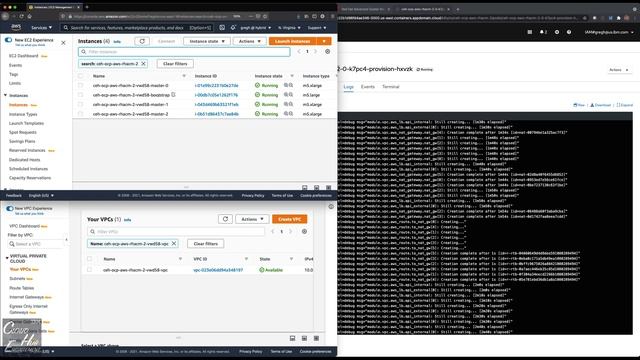Check the master-2 instance row
The width and height of the screenshot is (640, 360).
[80, 114]
